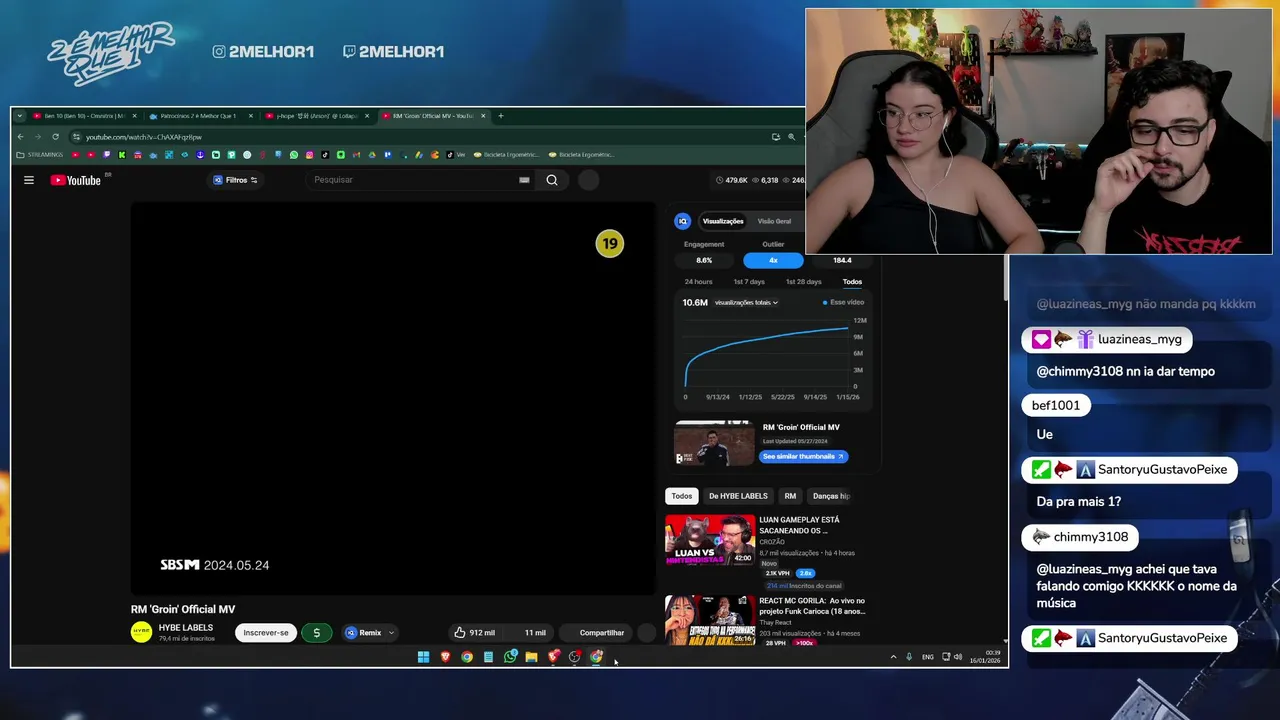The width and height of the screenshot is (1280, 720).
Task: Open REACT MC GORILA video title
Action: [x=812, y=605]
